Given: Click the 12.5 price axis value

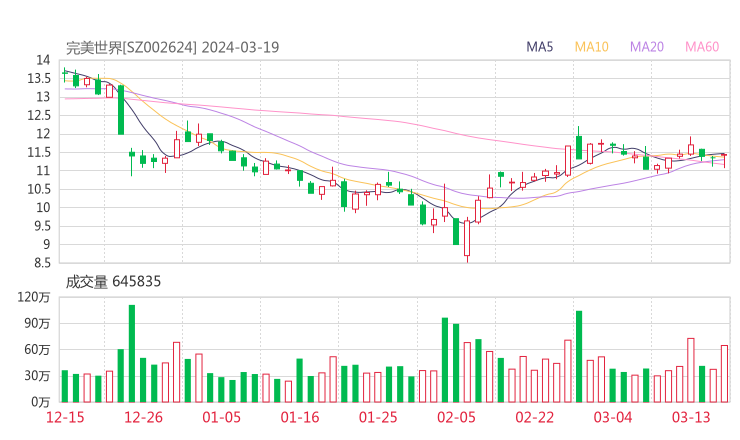Looking at the screenshot, I should pyautogui.click(x=39, y=115).
